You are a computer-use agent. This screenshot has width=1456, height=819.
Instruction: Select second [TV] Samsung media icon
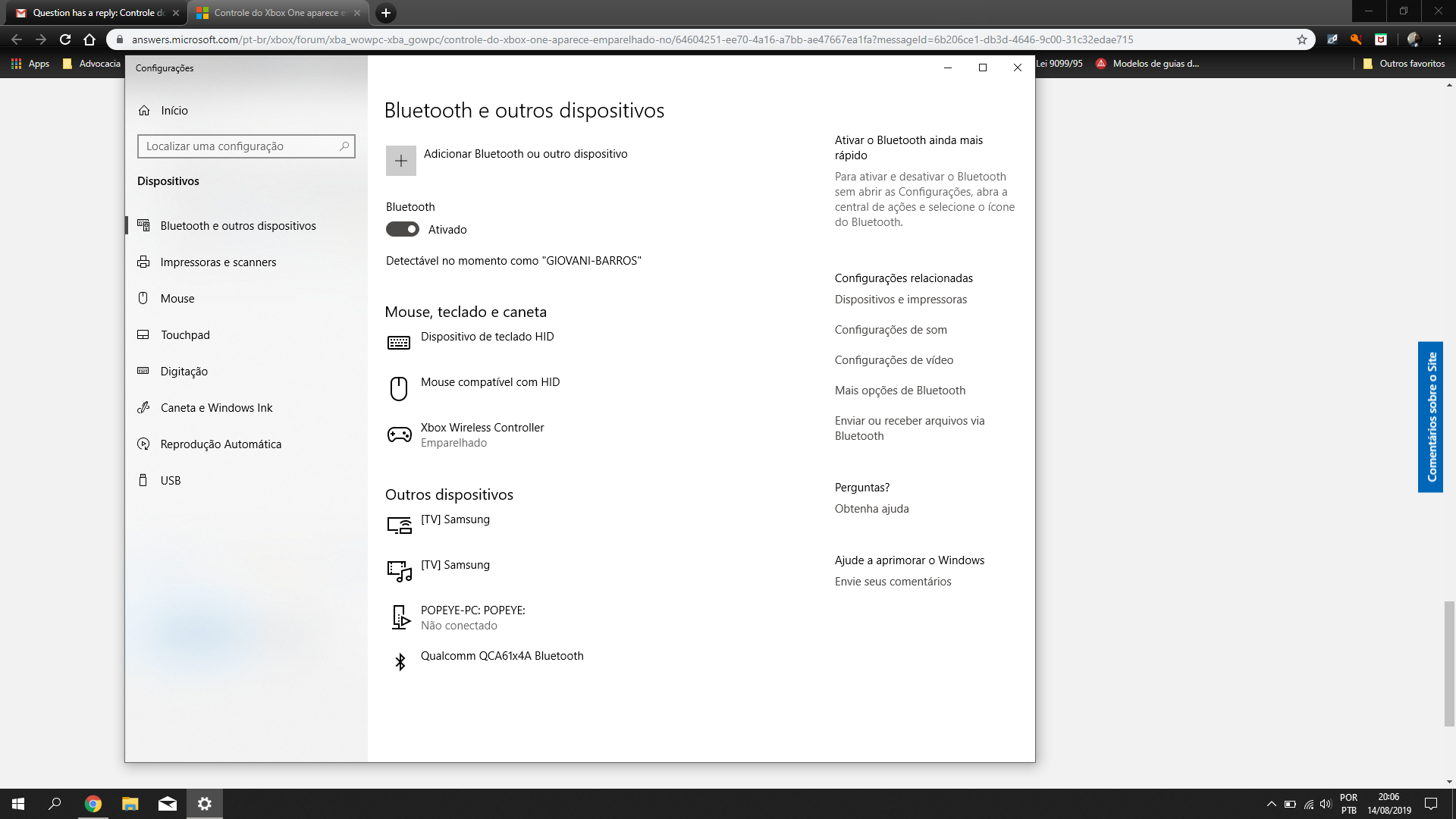pyautogui.click(x=400, y=571)
